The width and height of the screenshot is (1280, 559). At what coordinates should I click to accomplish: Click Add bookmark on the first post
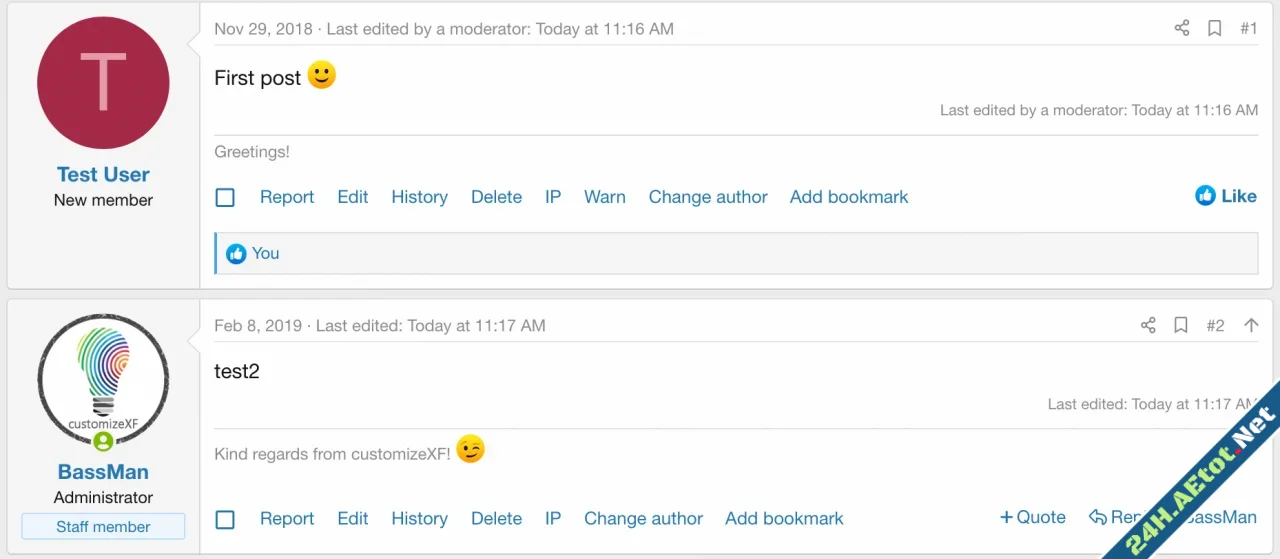[x=849, y=197]
